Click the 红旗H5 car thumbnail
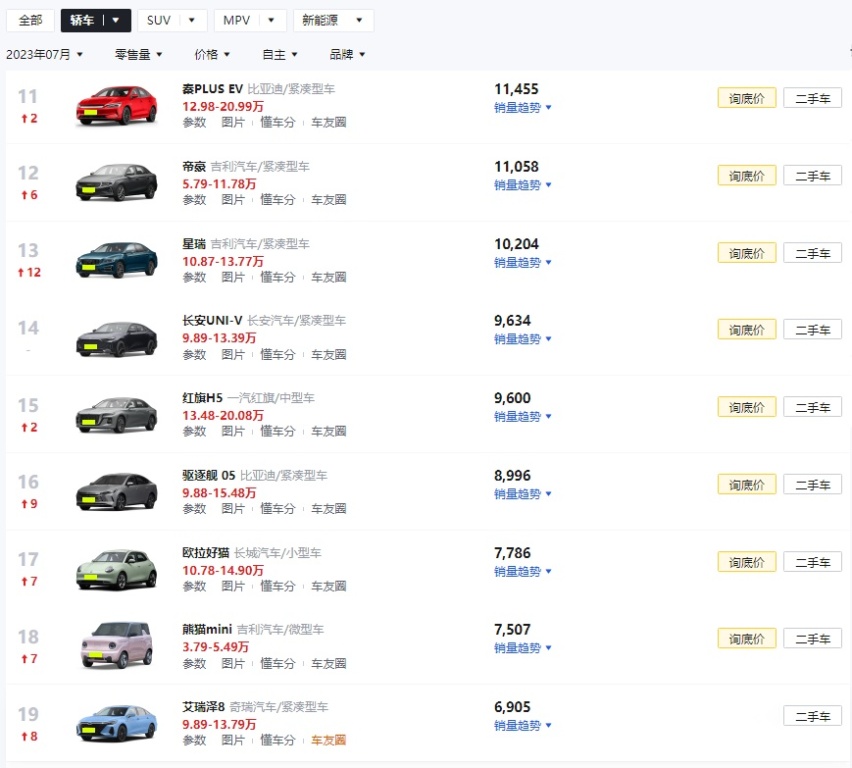Image resolution: width=852 pixels, height=768 pixels. point(116,415)
